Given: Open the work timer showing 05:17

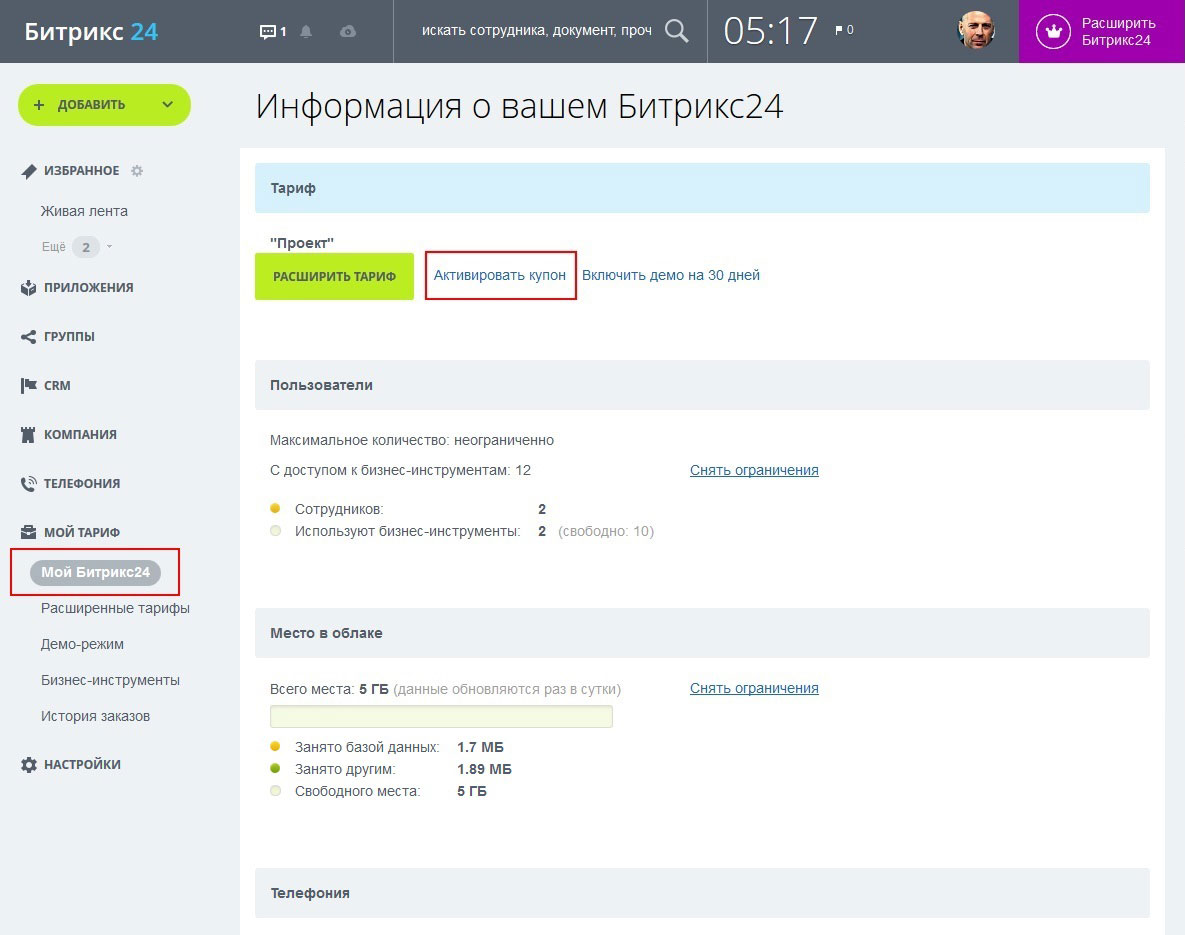Looking at the screenshot, I should [770, 31].
